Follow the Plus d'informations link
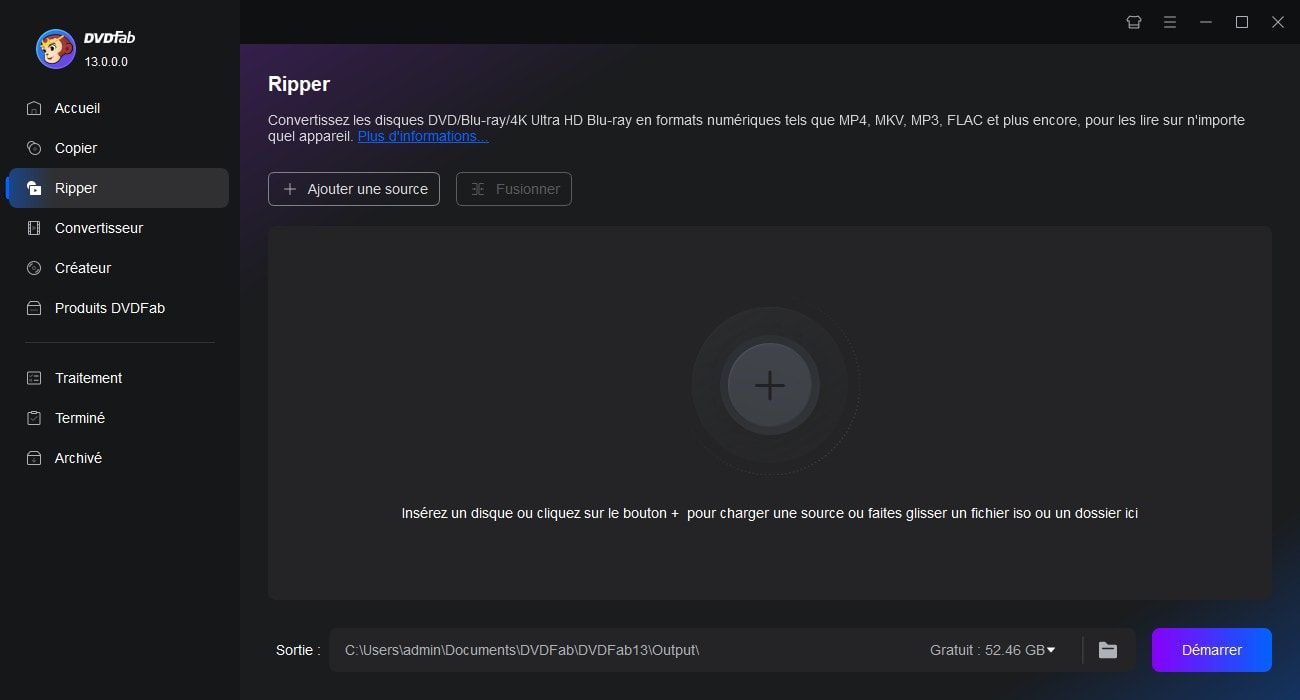 click(423, 136)
